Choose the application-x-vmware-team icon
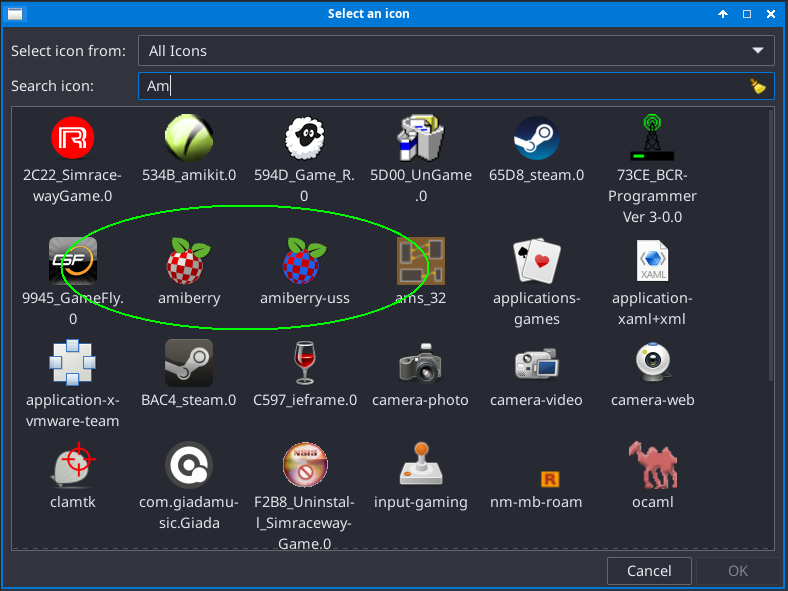Image resolution: width=788 pixels, height=591 pixels. coord(72,363)
